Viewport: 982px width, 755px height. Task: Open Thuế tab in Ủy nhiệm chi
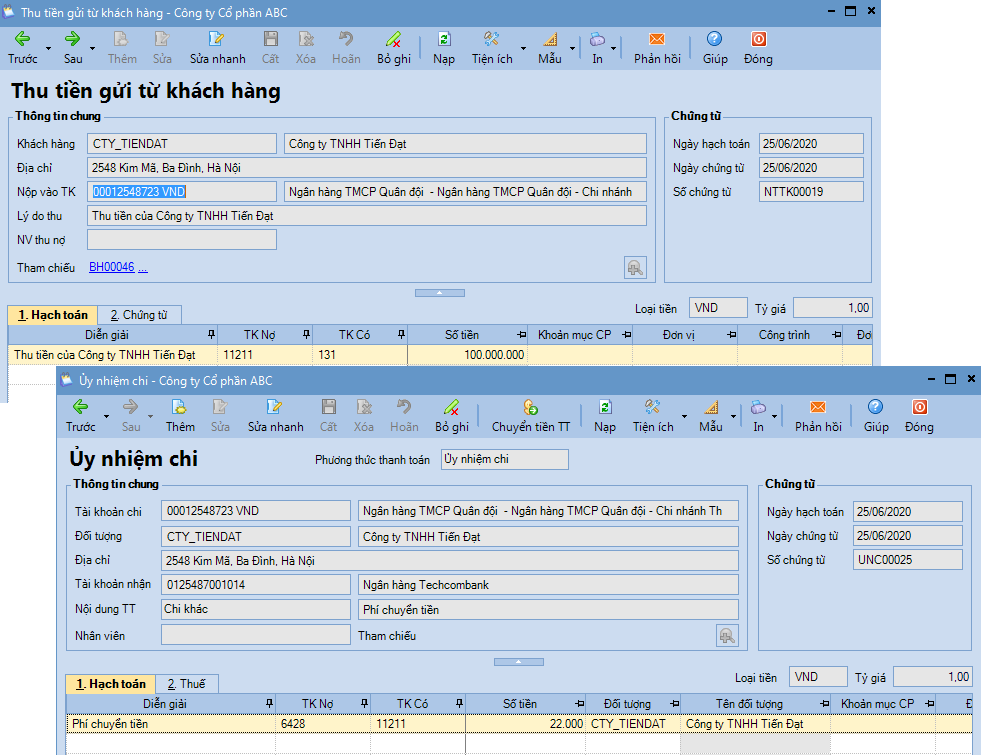(x=186, y=684)
